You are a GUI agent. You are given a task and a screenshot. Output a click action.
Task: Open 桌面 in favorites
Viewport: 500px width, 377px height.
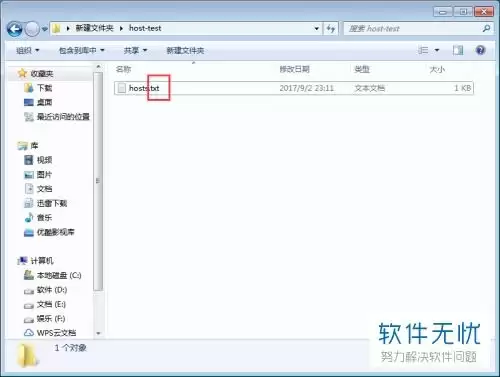tap(44, 102)
